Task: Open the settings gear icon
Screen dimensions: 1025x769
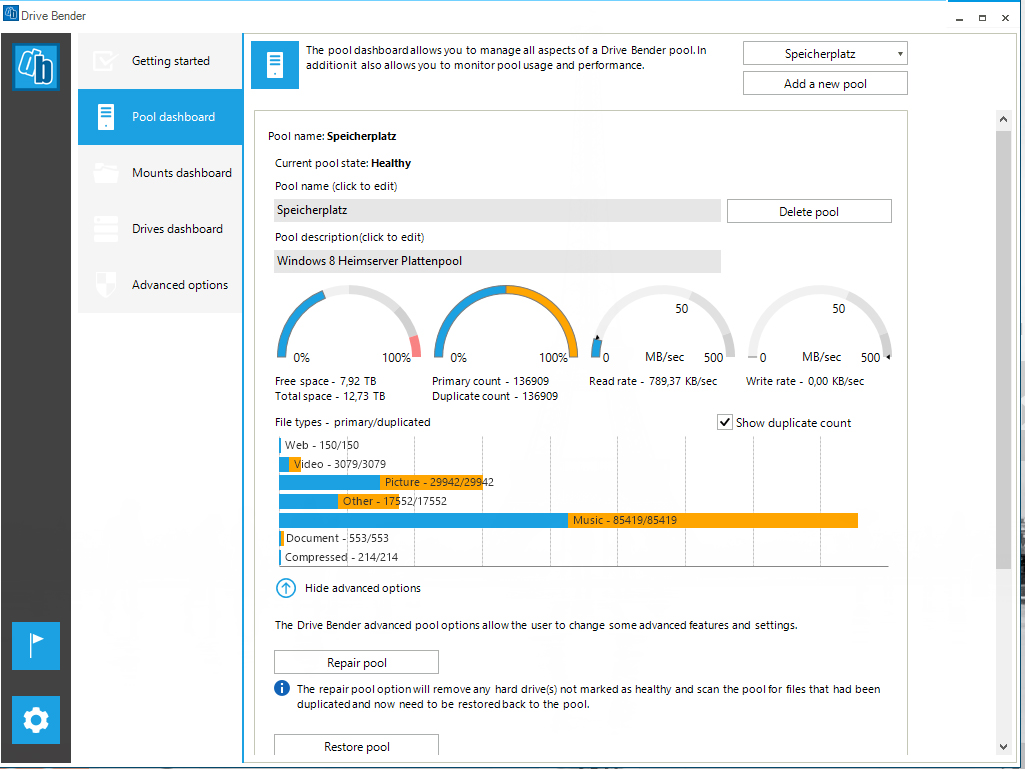Action: pos(36,720)
